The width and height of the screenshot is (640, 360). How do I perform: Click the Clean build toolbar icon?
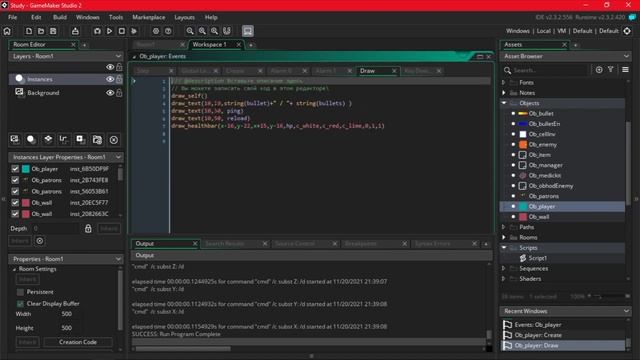pyautogui.click(x=134, y=31)
